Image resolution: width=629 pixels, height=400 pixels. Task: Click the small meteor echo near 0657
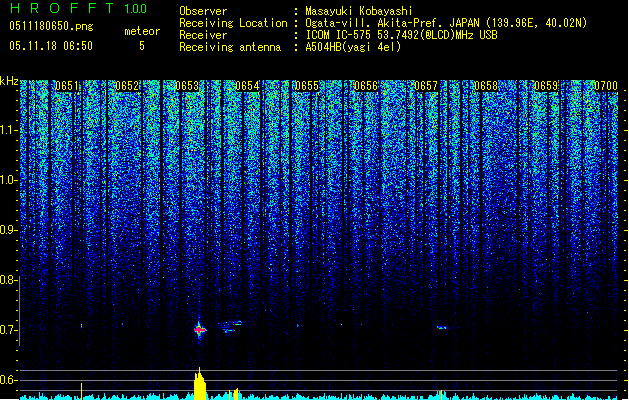(x=442, y=327)
